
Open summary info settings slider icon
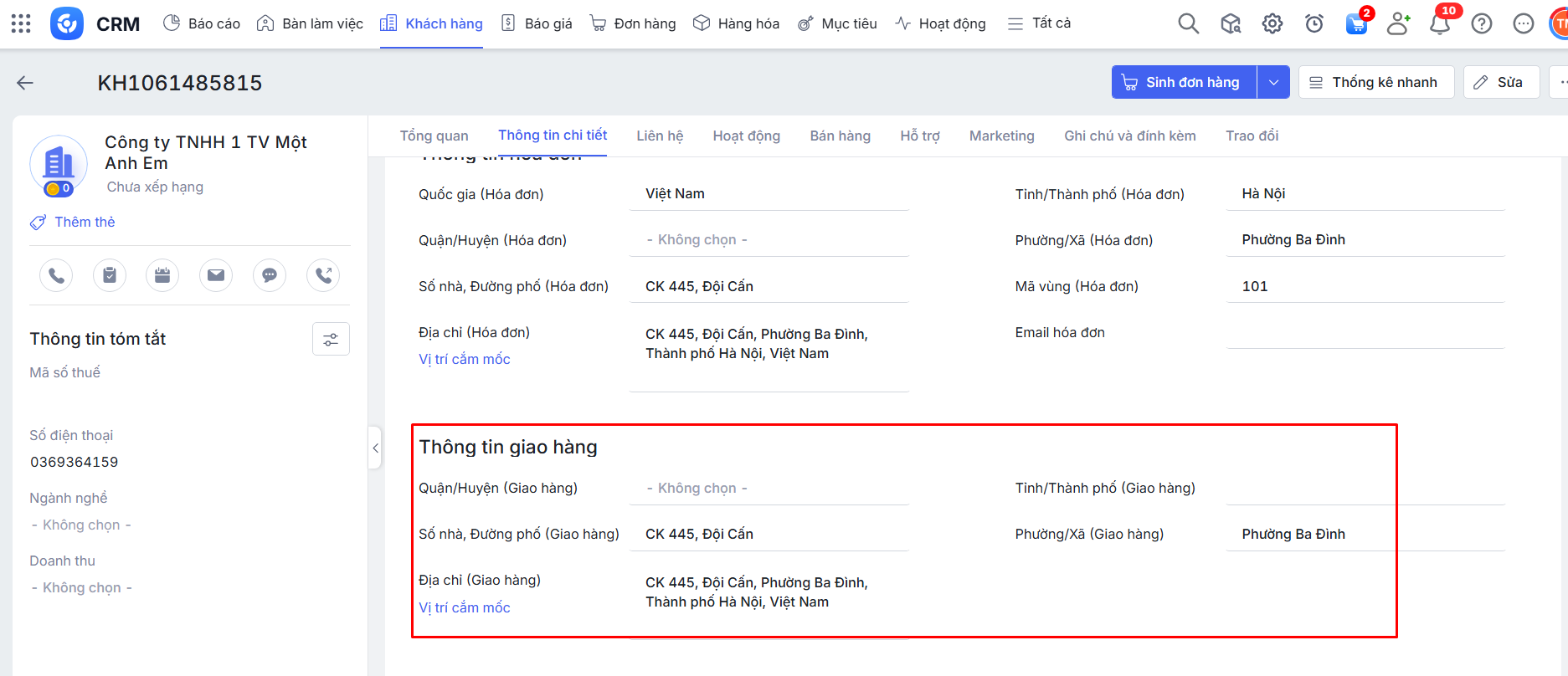[x=331, y=339]
